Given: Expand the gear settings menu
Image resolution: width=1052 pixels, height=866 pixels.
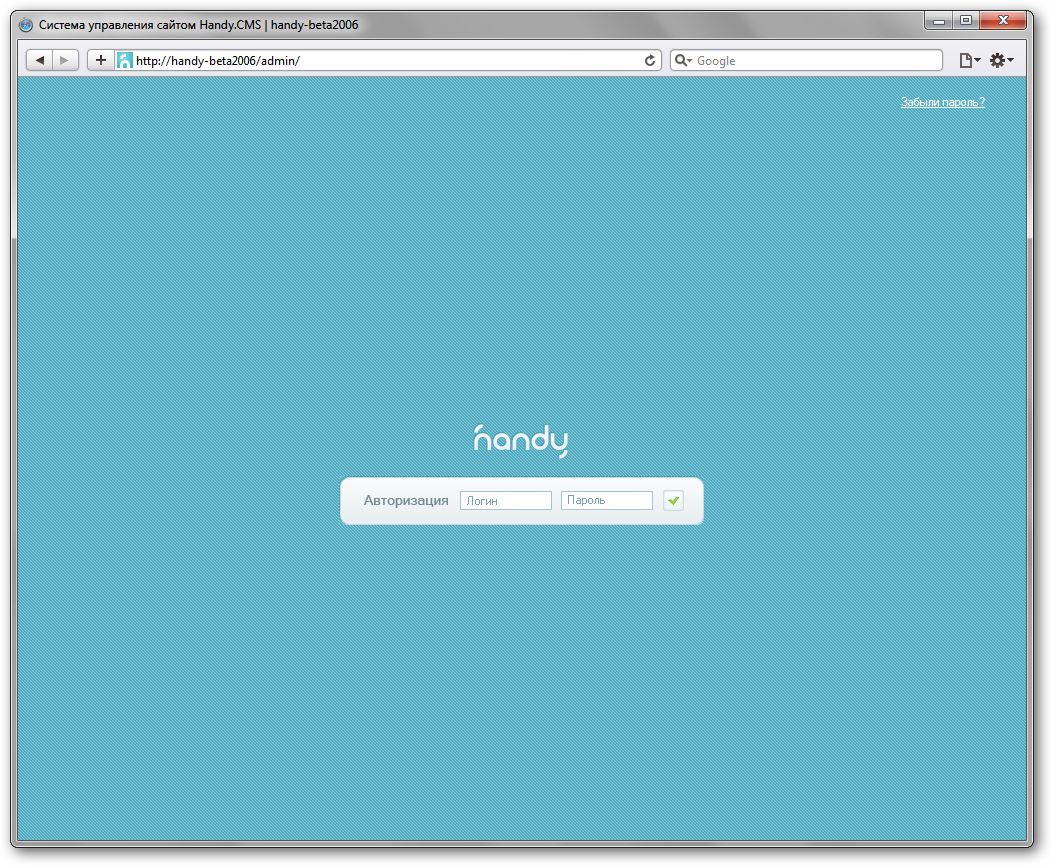Looking at the screenshot, I should point(1001,61).
